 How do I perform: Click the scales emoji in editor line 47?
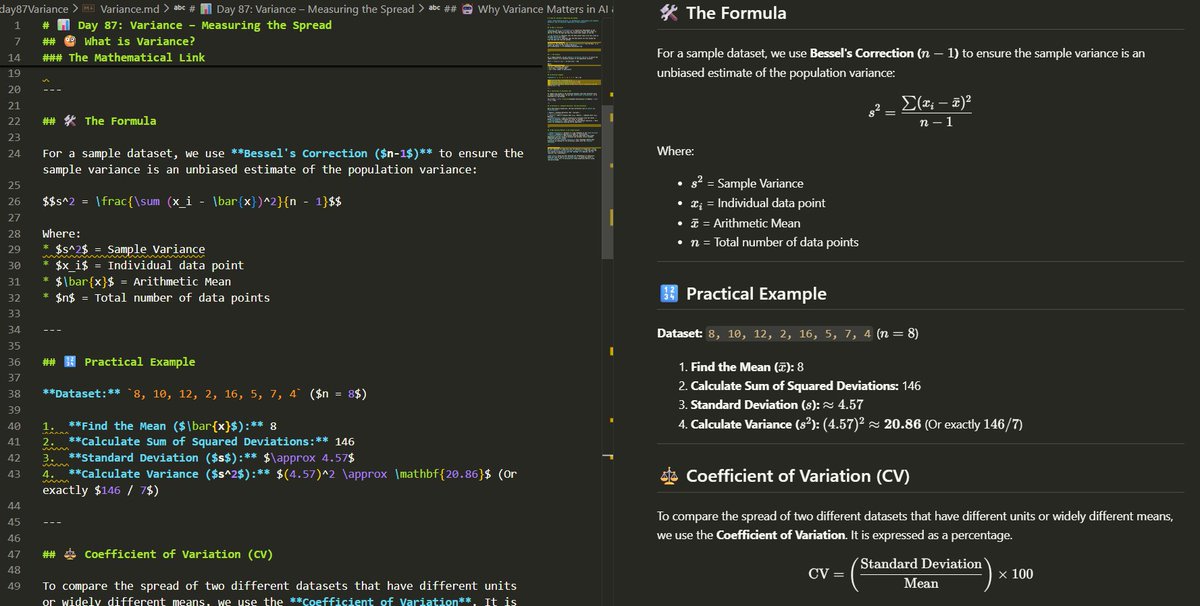tap(70, 553)
